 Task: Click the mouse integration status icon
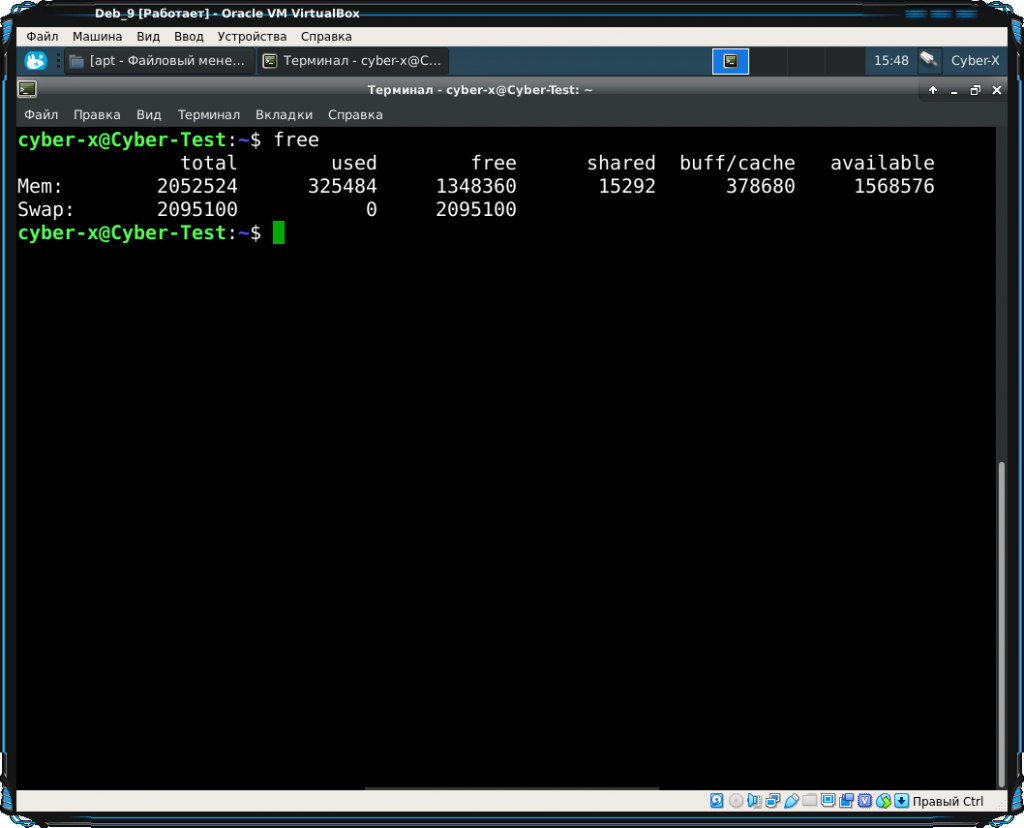click(x=884, y=801)
